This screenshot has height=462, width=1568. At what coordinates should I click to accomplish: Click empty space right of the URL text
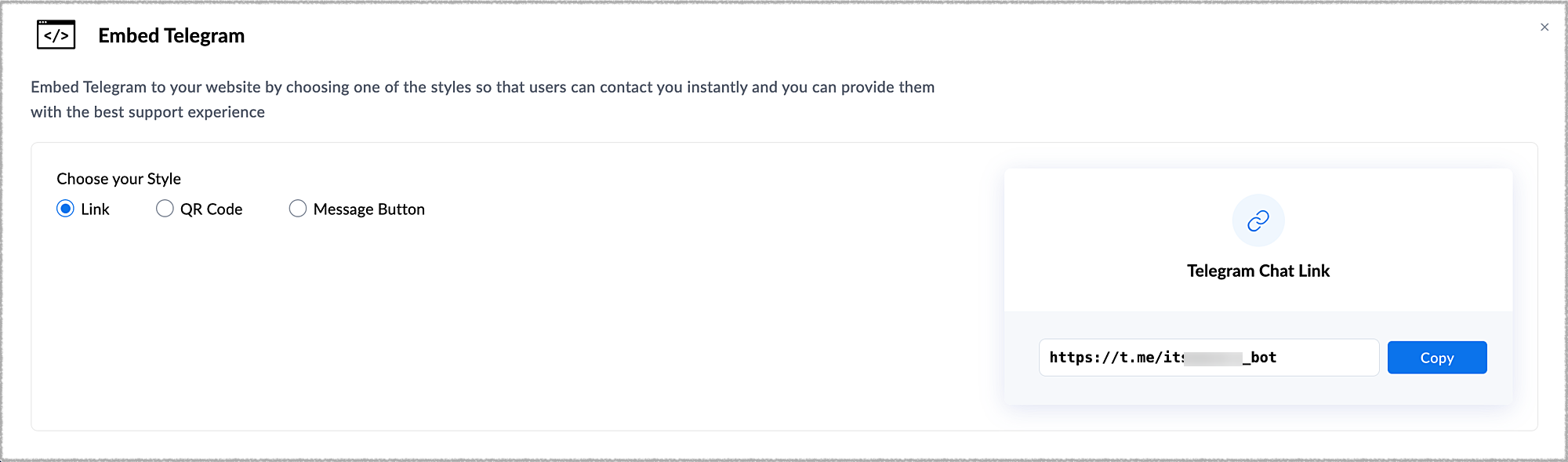(x=1329, y=358)
